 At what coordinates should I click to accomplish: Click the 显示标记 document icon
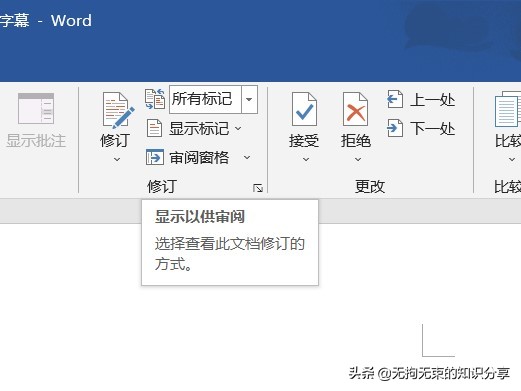[154, 128]
